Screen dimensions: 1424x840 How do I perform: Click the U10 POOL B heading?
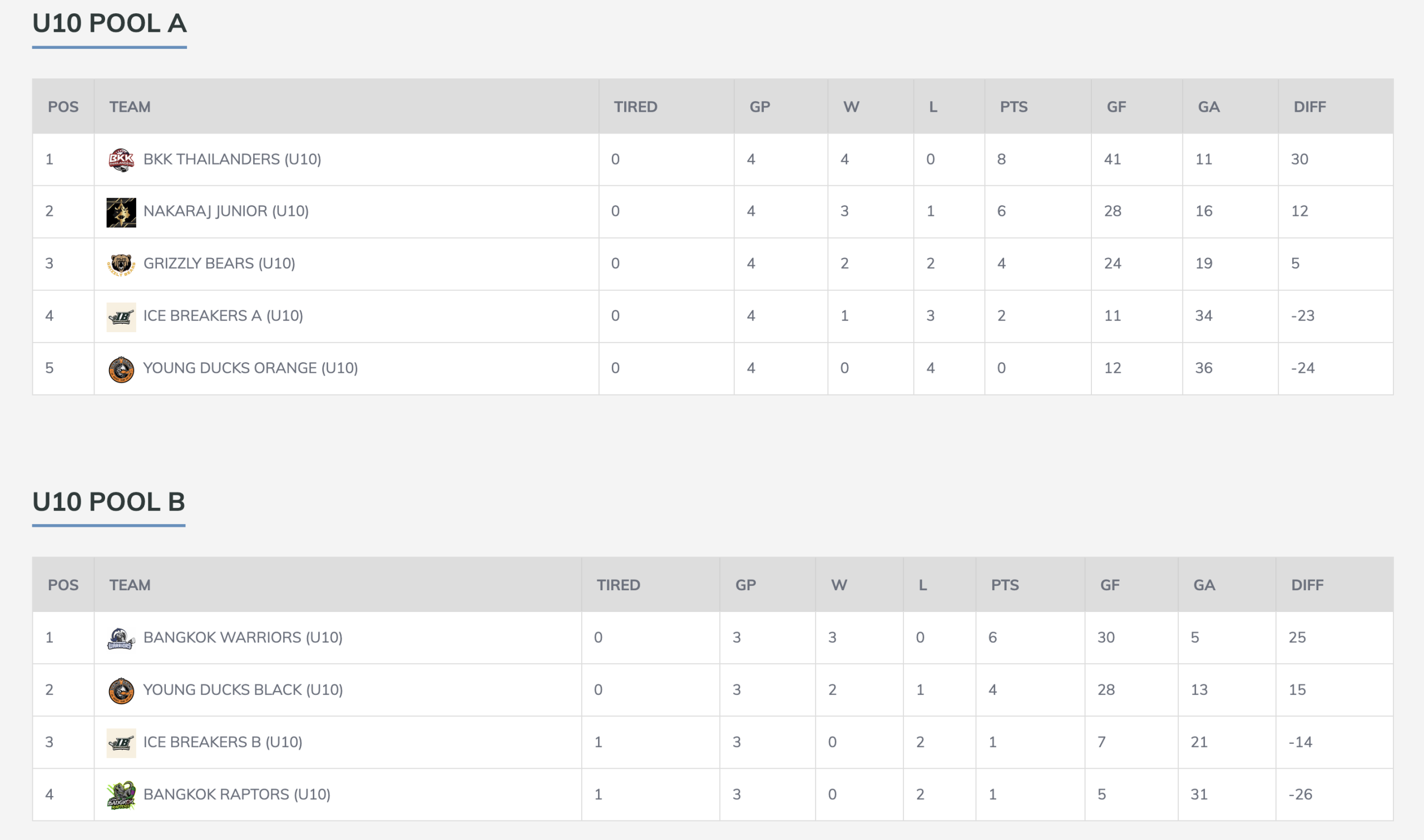coord(108,502)
